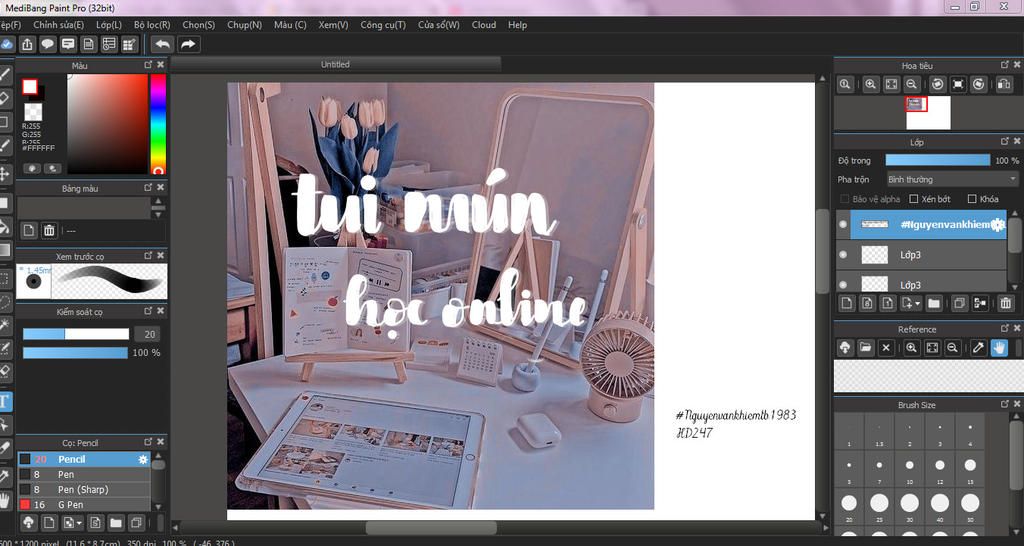Pick eyedropper in Reference panel
1024x546 pixels.
pyautogui.click(x=978, y=347)
